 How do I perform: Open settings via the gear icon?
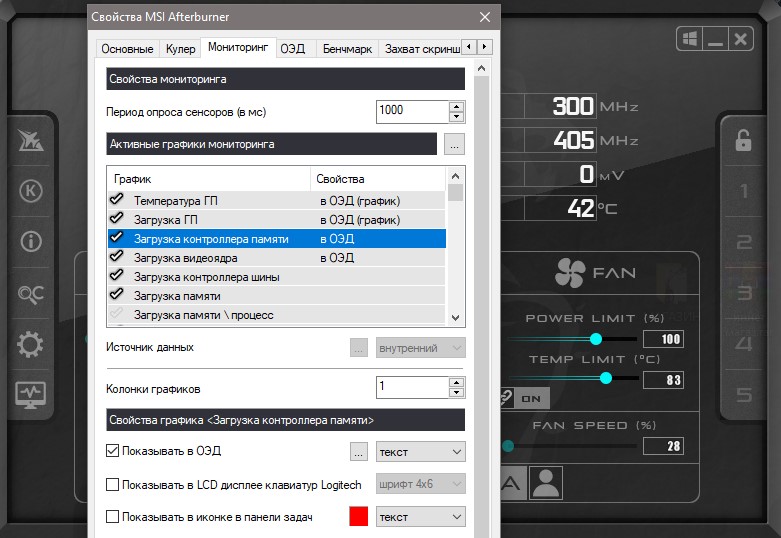point(30,344)
